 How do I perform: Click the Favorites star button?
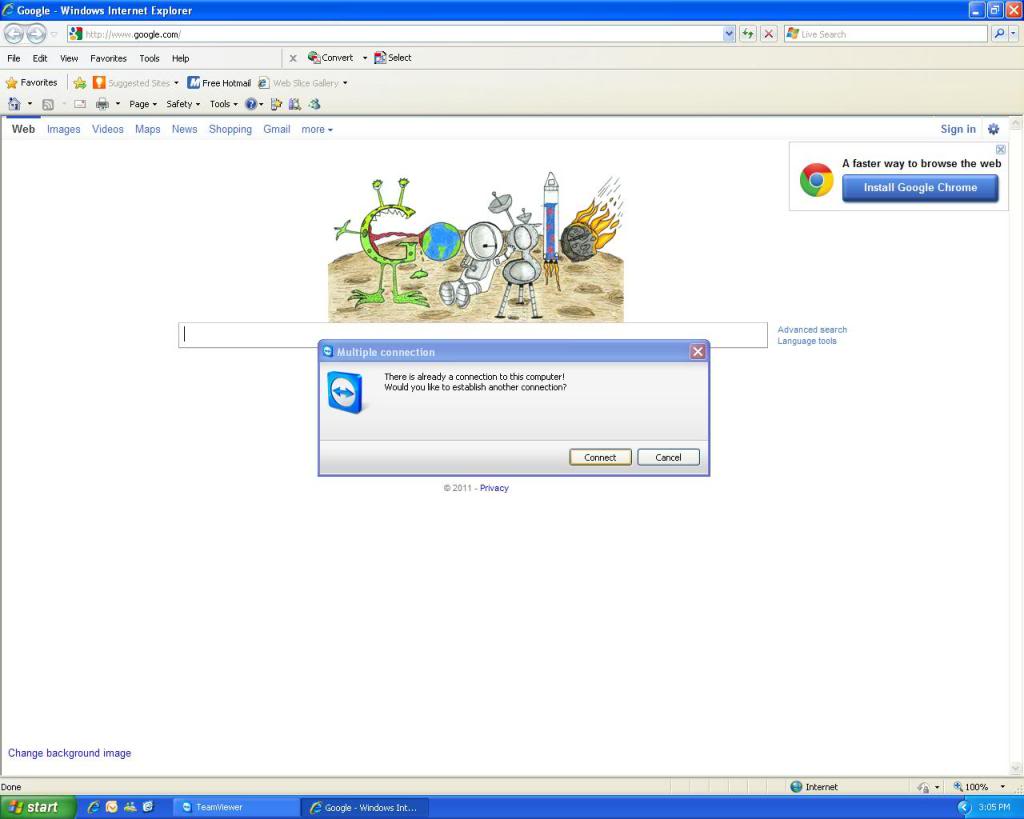coord(31,83)
